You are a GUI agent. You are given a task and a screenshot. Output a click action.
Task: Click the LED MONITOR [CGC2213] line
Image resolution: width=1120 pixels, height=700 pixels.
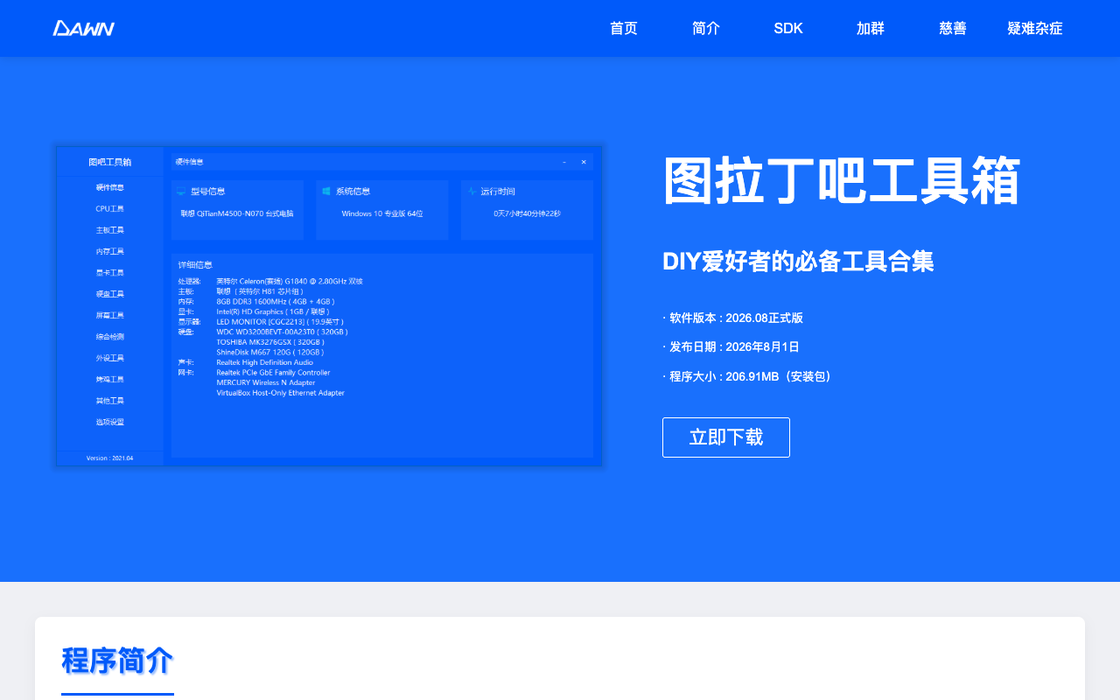[x=280, y=322]
